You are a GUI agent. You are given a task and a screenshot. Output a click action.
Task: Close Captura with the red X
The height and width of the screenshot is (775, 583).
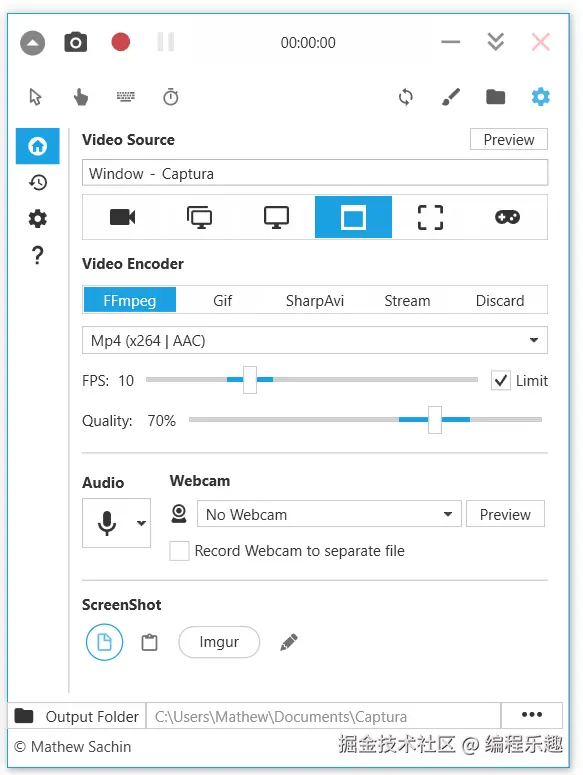pyautogui.click(x=541, y=42)
